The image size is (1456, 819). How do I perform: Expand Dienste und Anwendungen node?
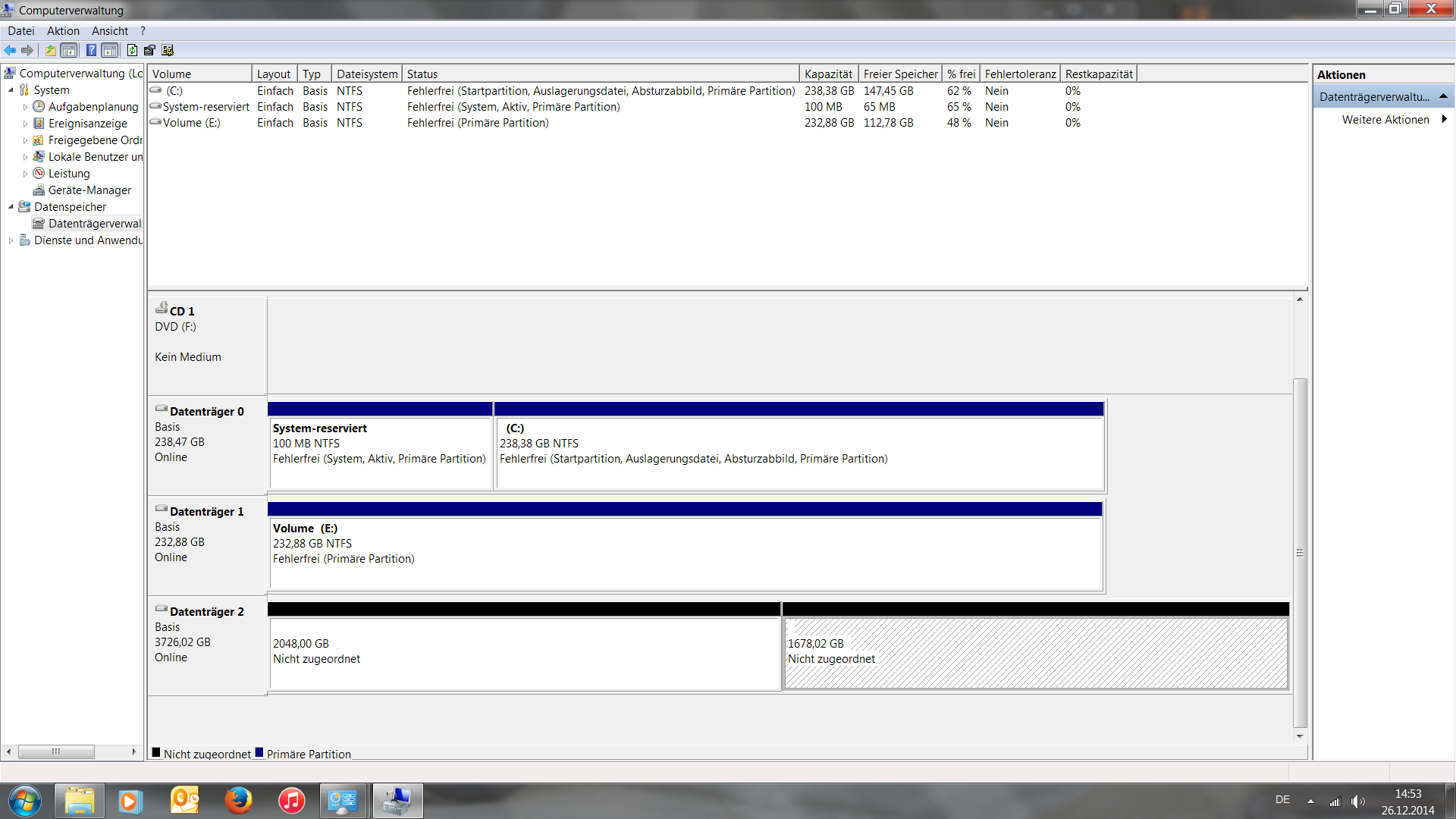click(11, 240)
